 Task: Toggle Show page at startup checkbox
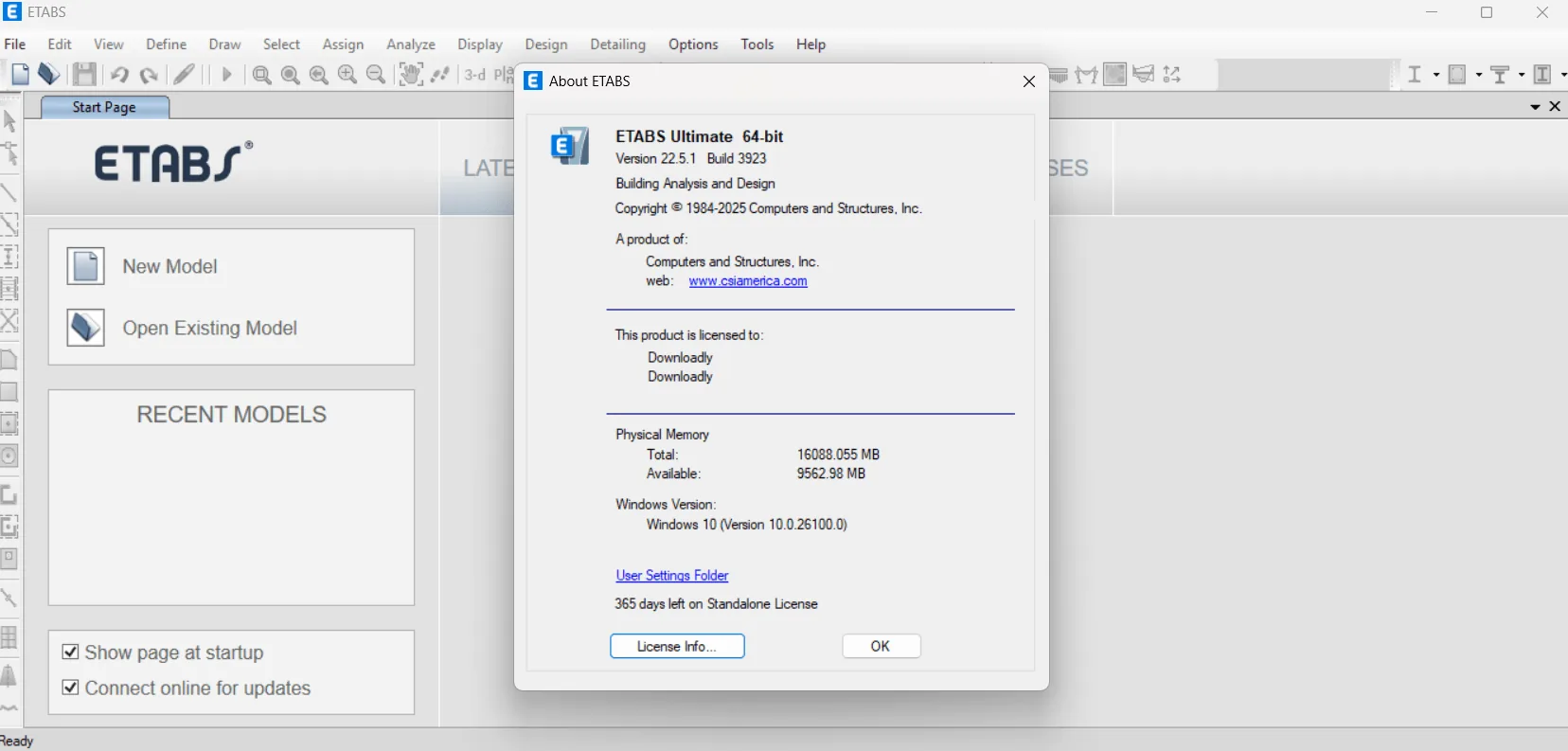(x=70, y=652)
